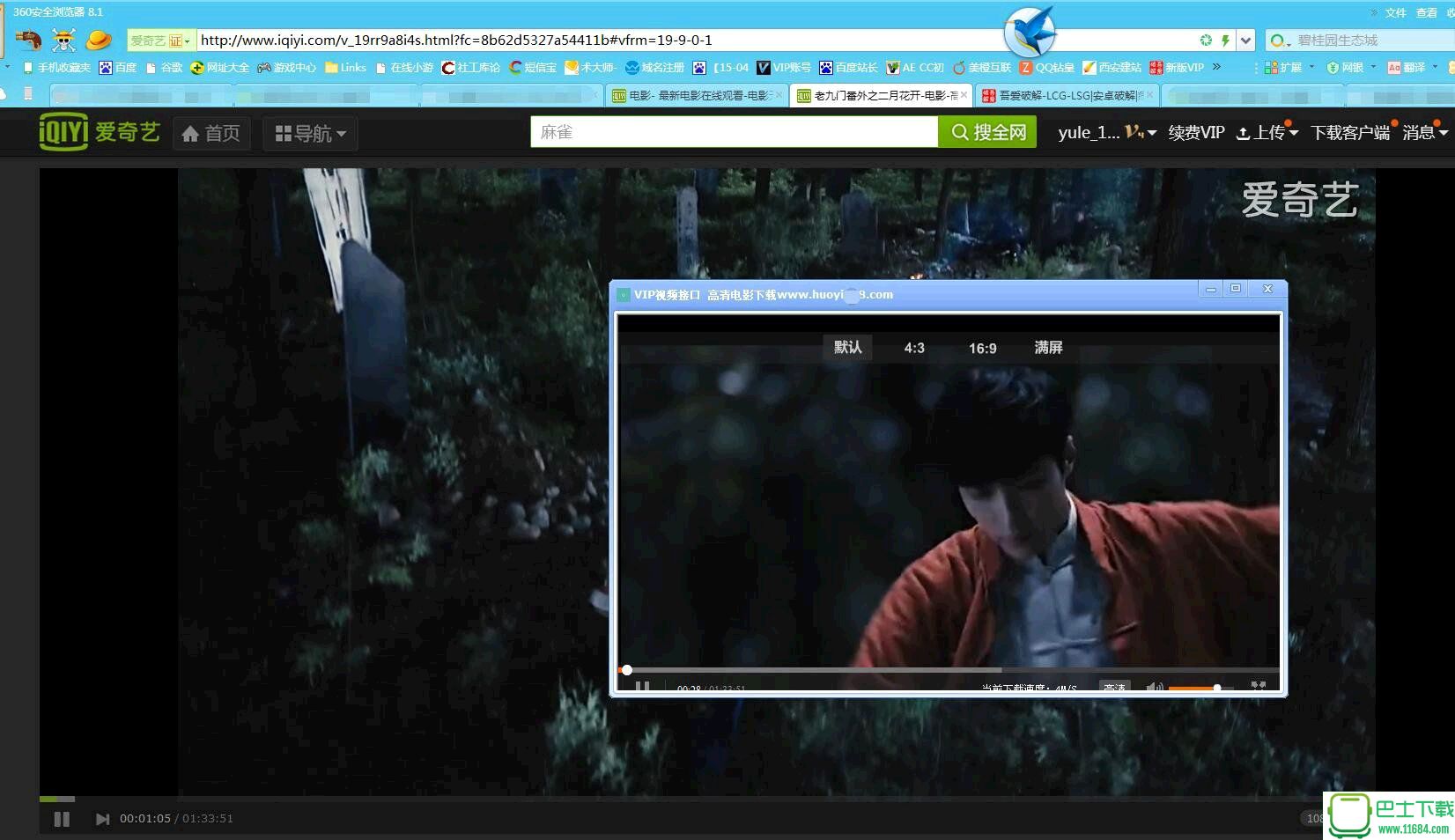Switch to 吾爱破解-LCG-LSG tab

click(x=1066, y=95)
